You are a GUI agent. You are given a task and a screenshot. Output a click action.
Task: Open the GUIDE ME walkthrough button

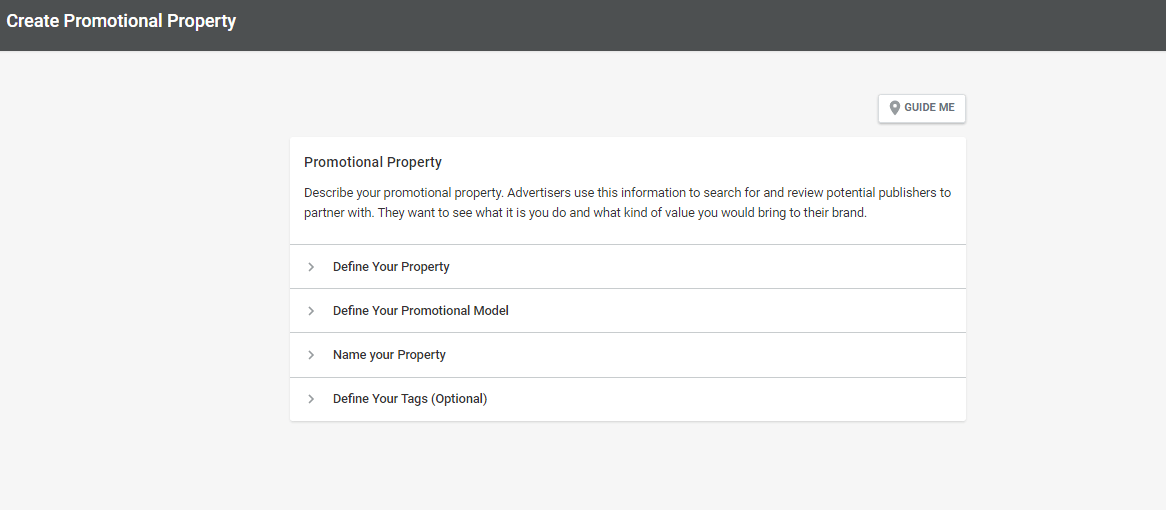(922, 108)
